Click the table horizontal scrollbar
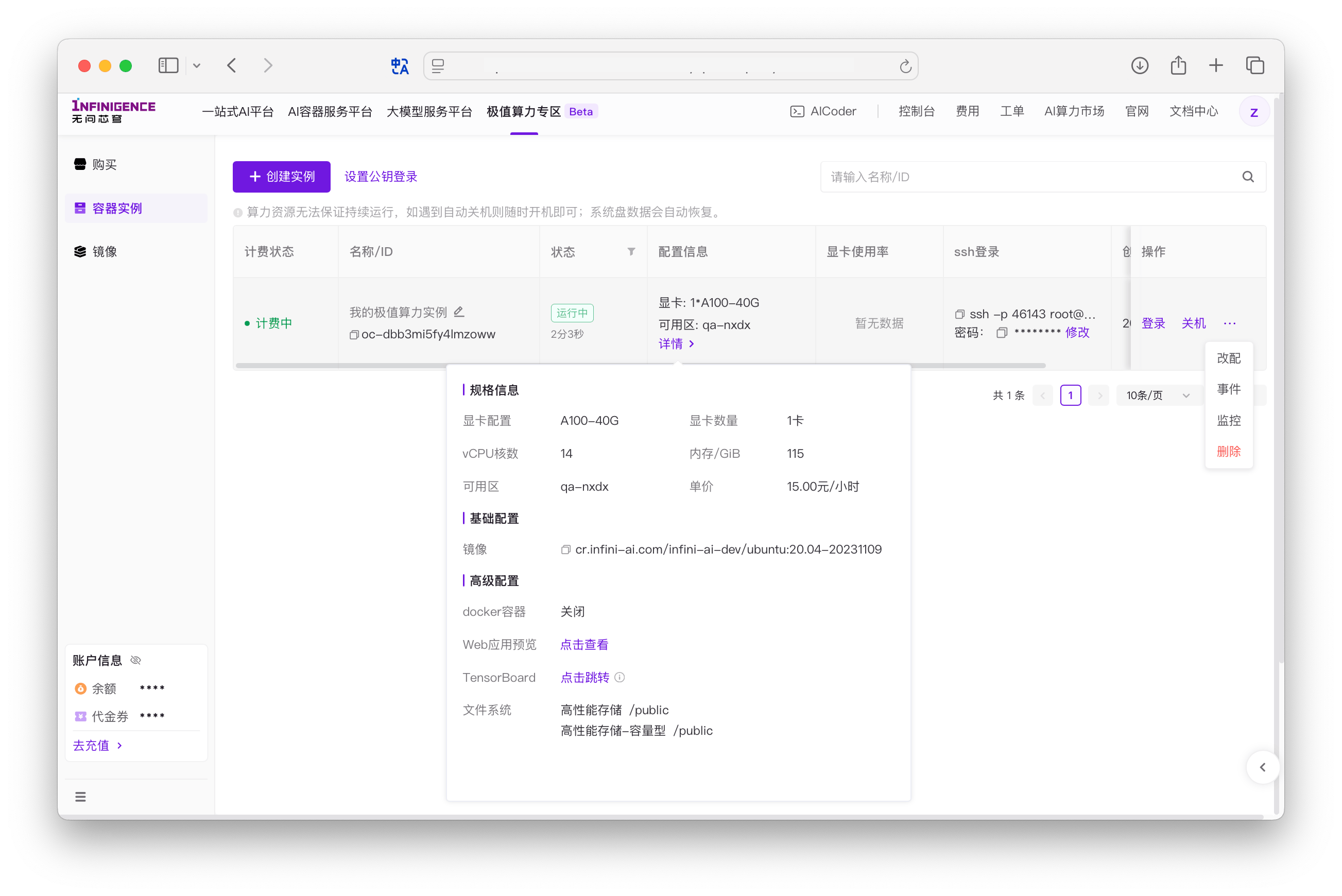This screenshot has width=1342, height=896. point(640,366)
